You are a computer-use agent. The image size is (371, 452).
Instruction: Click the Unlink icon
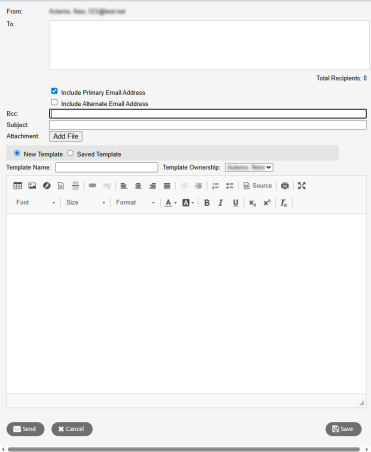point(107,186)
